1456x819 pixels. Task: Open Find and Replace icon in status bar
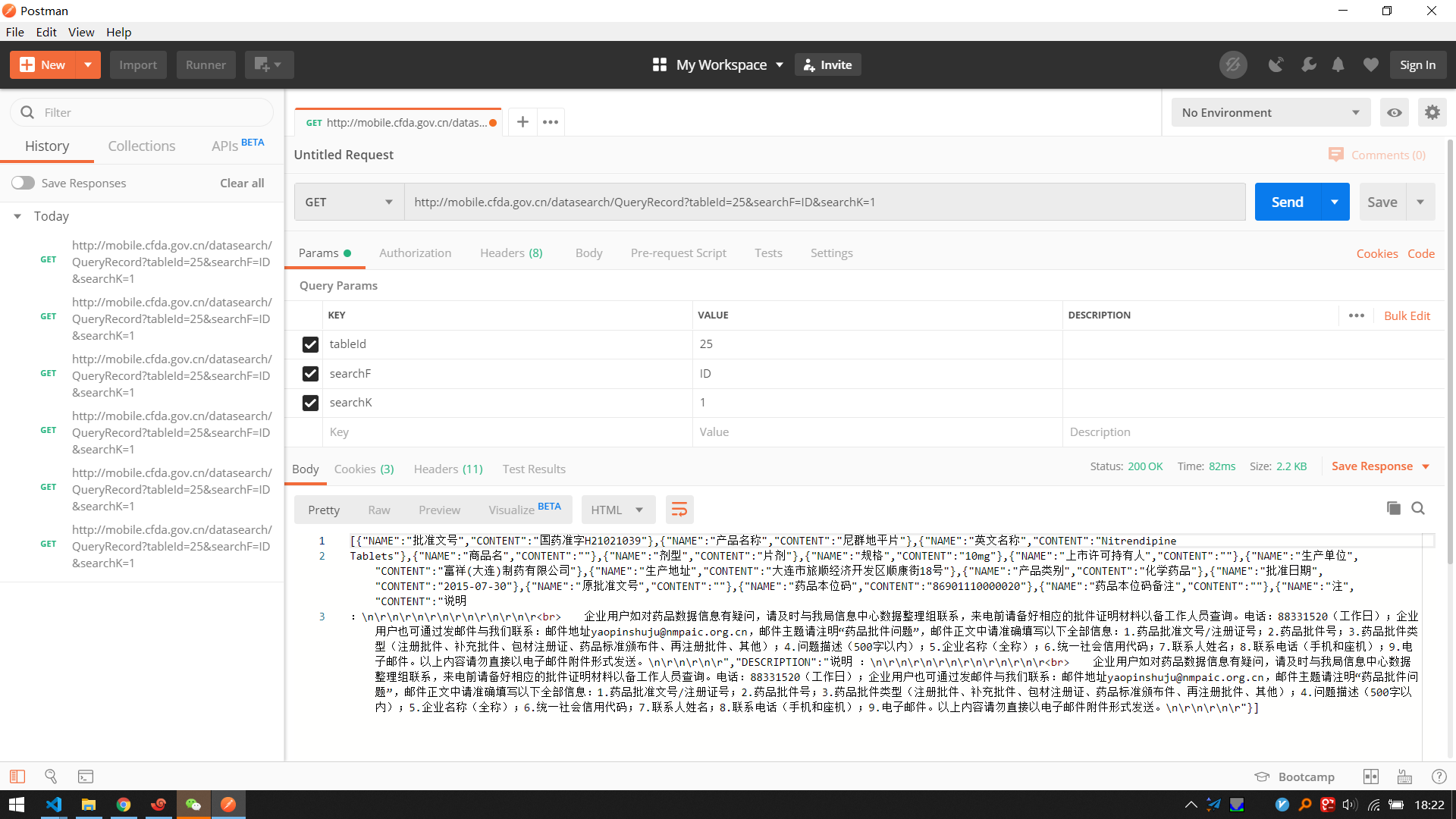pyautogui.click(x=51, y=777)
